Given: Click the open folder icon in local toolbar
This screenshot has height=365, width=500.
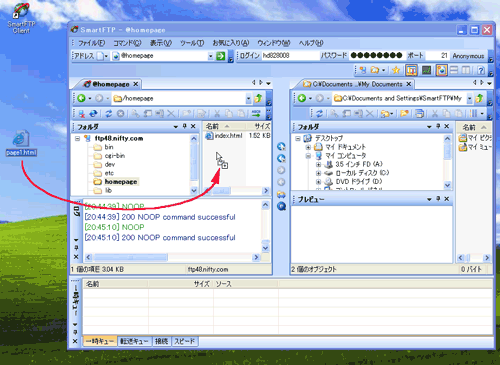Looking at the screenshot, I should click(405, 114).
